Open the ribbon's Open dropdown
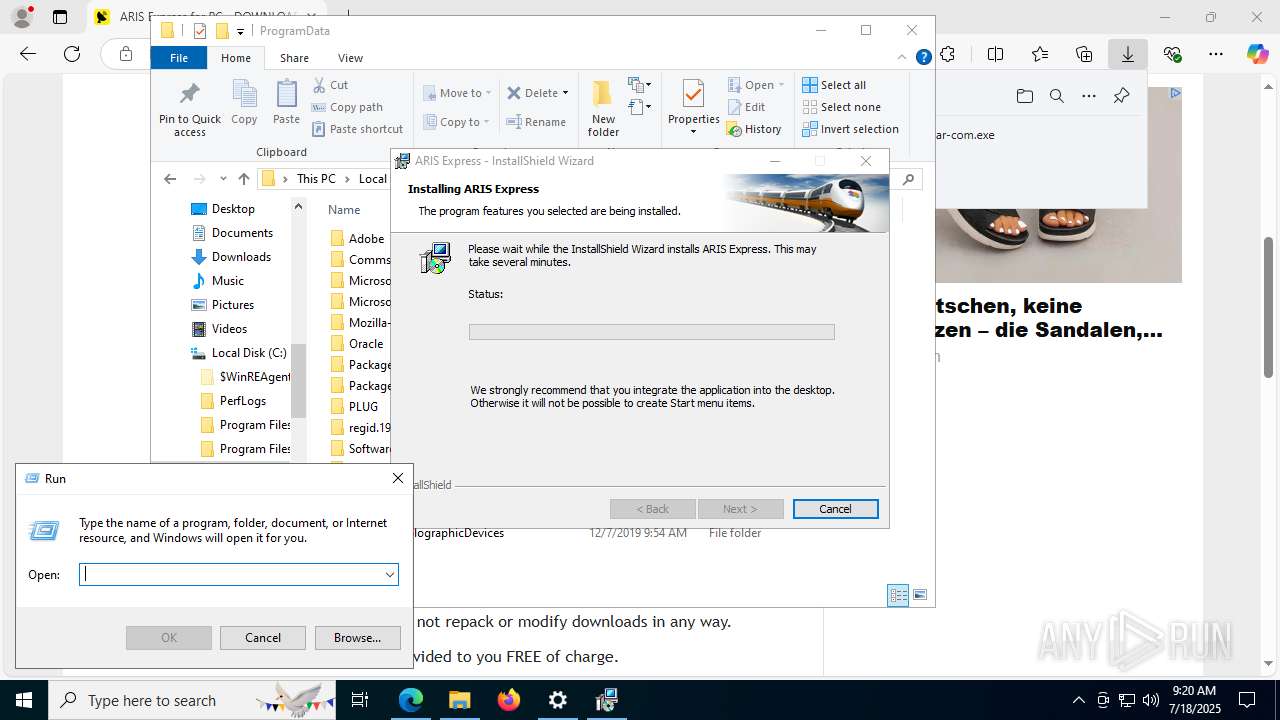Image resolution: width=1280 pixels, height=720 pixels. [756, 85]
